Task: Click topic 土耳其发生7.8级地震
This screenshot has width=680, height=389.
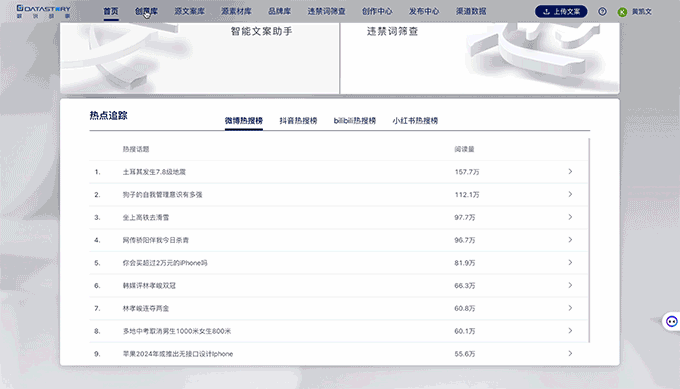Action: (154, 172)
